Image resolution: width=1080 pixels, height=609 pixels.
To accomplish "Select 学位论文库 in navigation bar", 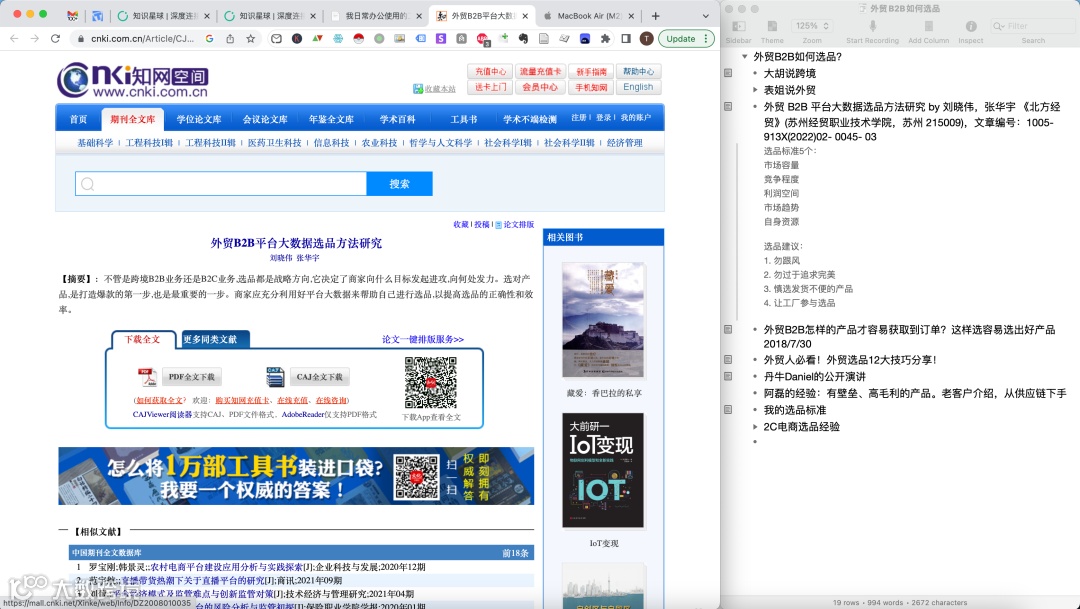I will tap(198, 119).
